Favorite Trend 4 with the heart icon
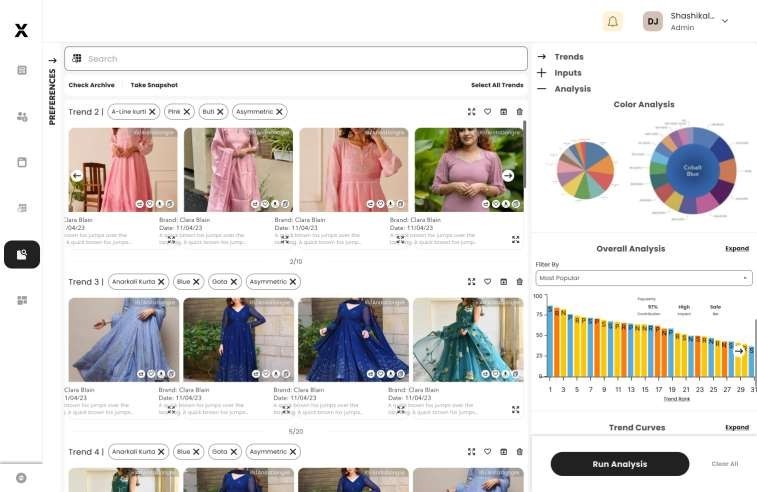Image resolution: width=757 pixels, height=492 pixels. (488, 451)
